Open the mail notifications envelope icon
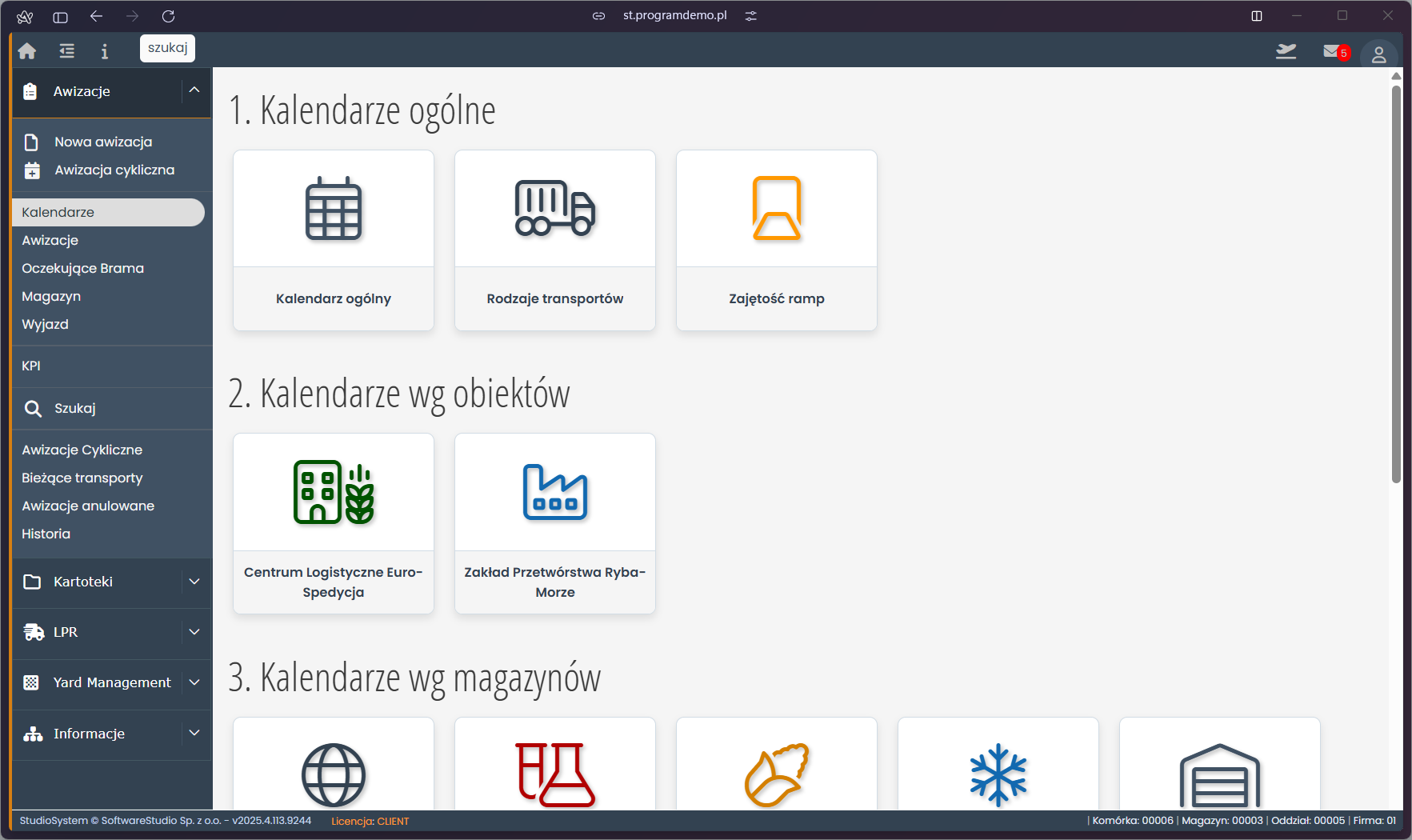The height and width of the screenshot is (840, 1412). [1332, 51]
